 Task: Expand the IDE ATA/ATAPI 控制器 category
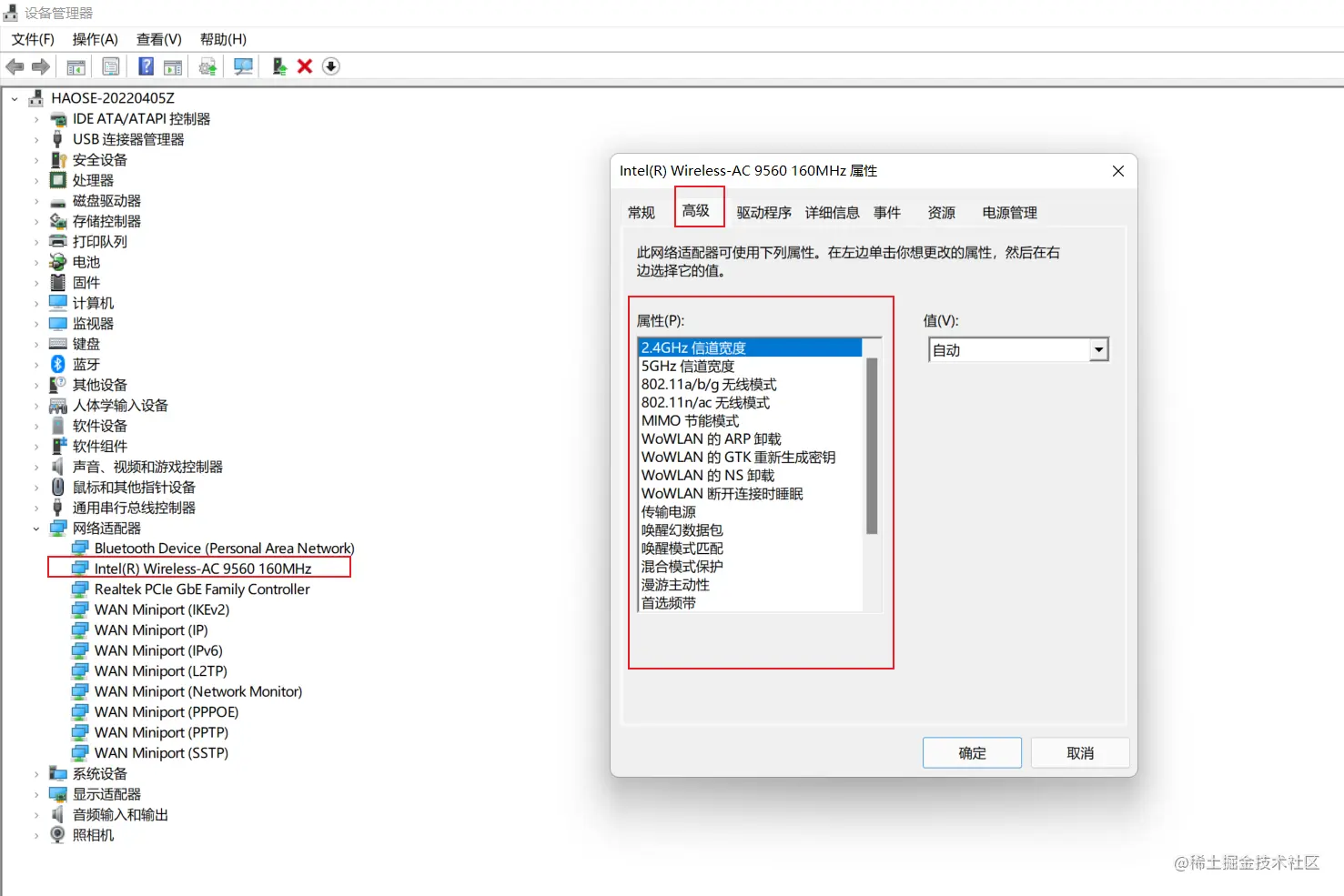36,119
